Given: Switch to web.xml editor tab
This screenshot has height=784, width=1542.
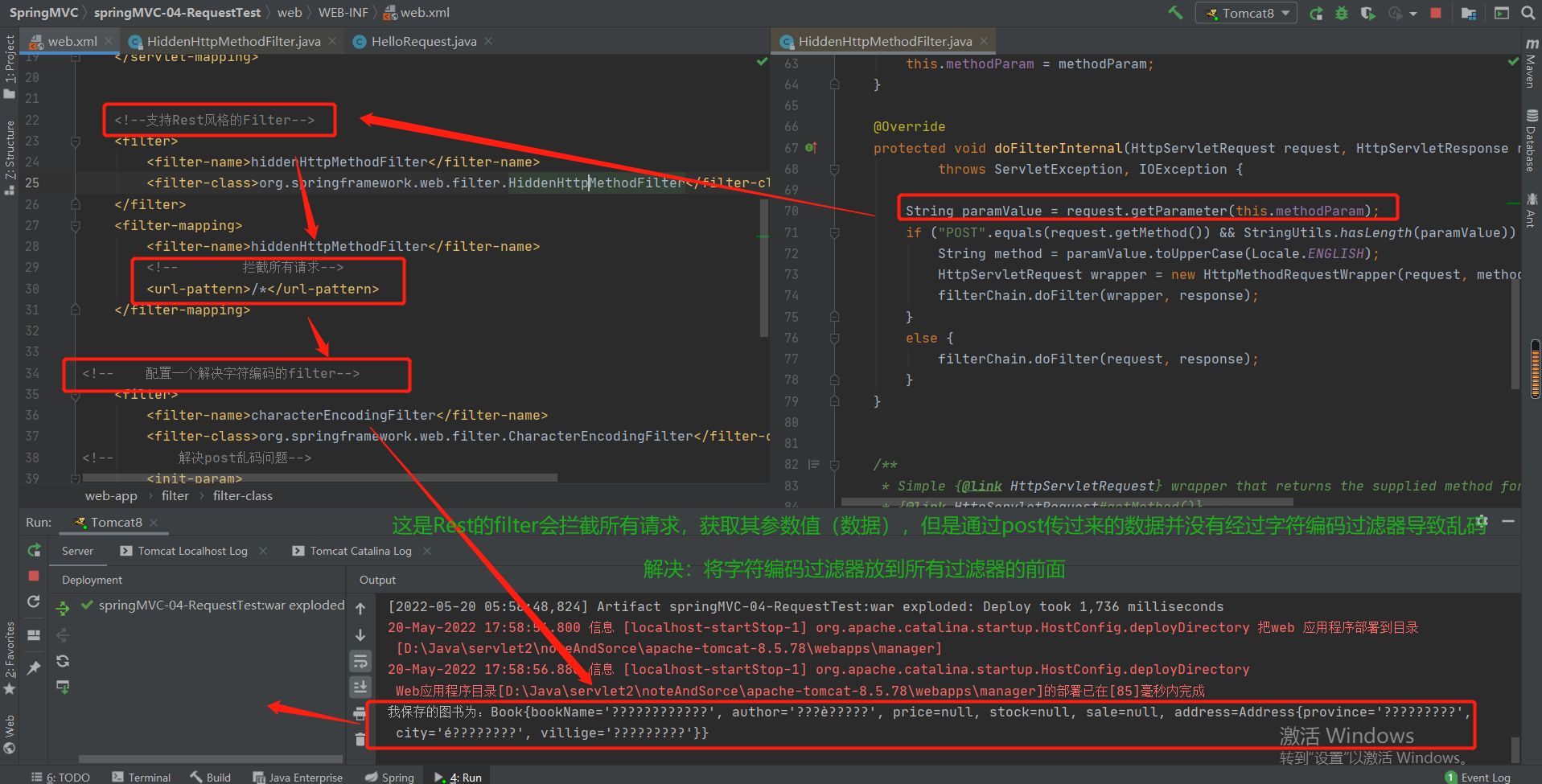Looking at the screenshot, I should [72, 41].
